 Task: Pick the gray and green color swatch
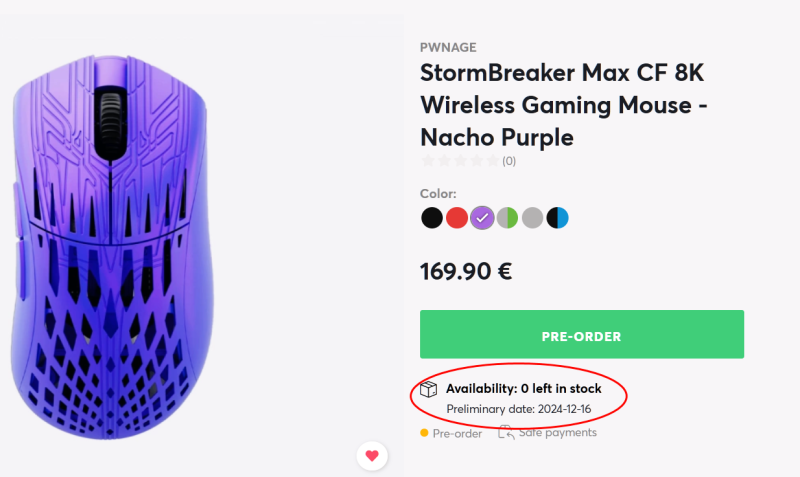508,217
